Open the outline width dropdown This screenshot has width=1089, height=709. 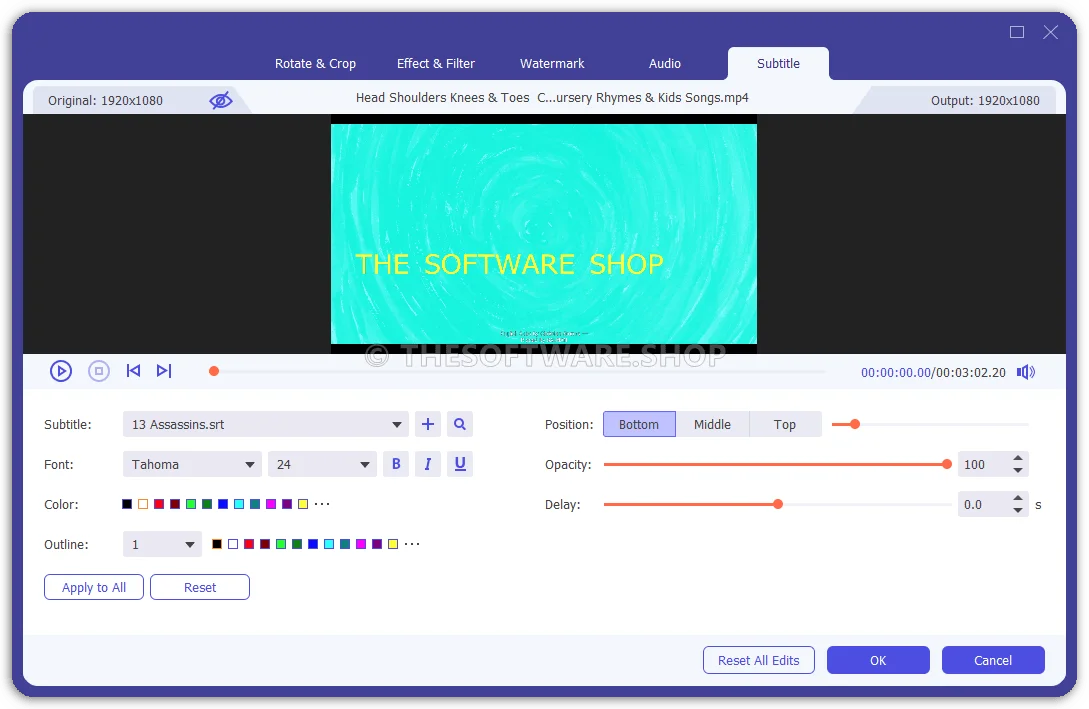tap(162, 544)
